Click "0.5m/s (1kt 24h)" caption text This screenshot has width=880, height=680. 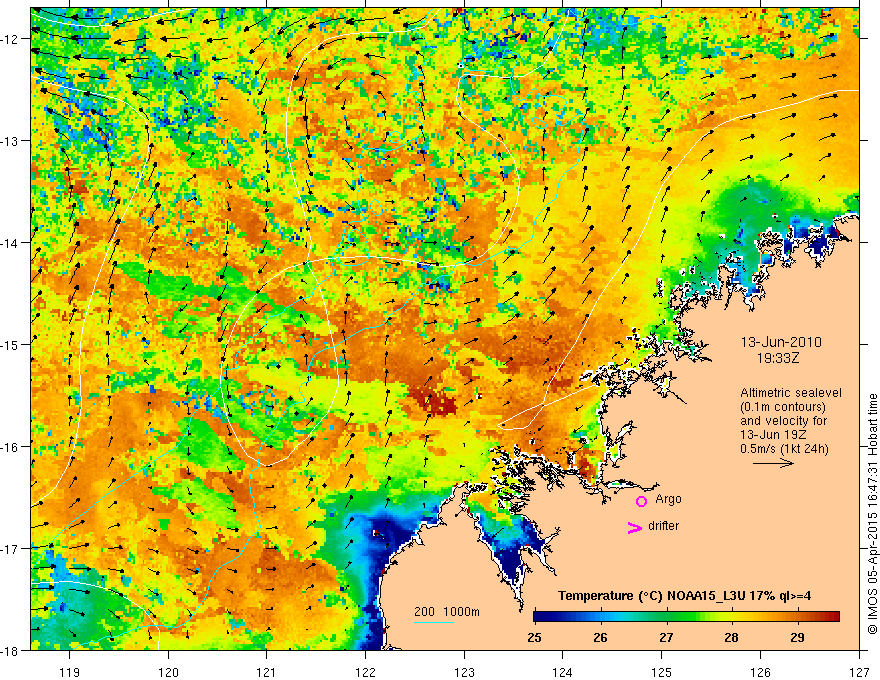(785, 449)
